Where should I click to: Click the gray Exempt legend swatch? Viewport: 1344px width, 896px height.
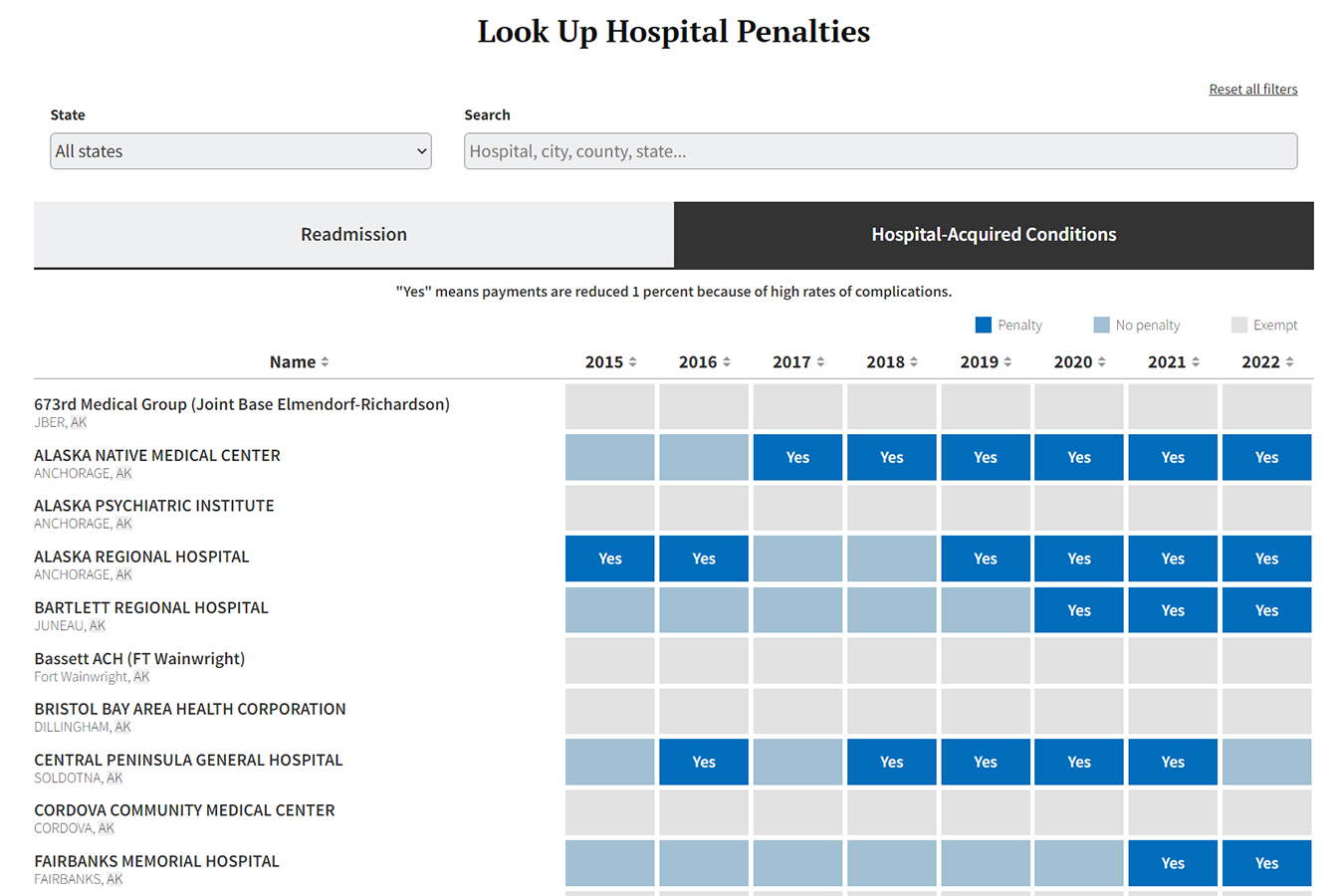(x=1238, y=325)
